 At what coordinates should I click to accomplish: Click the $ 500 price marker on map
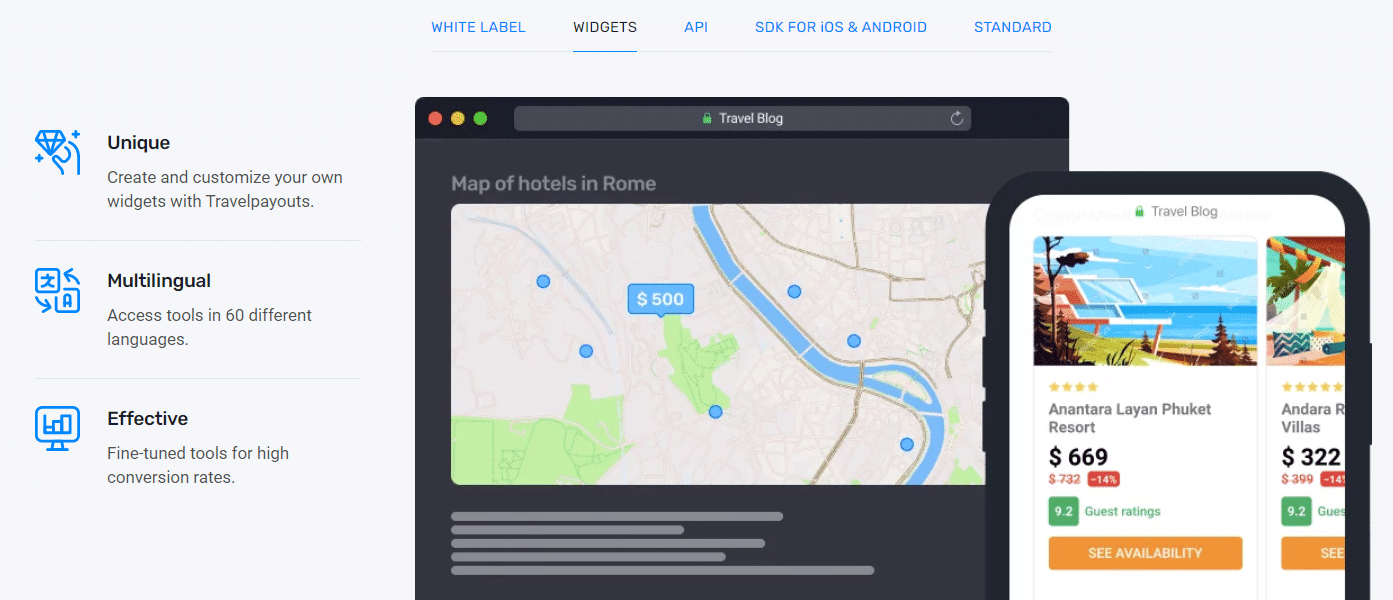coord(660,299)
